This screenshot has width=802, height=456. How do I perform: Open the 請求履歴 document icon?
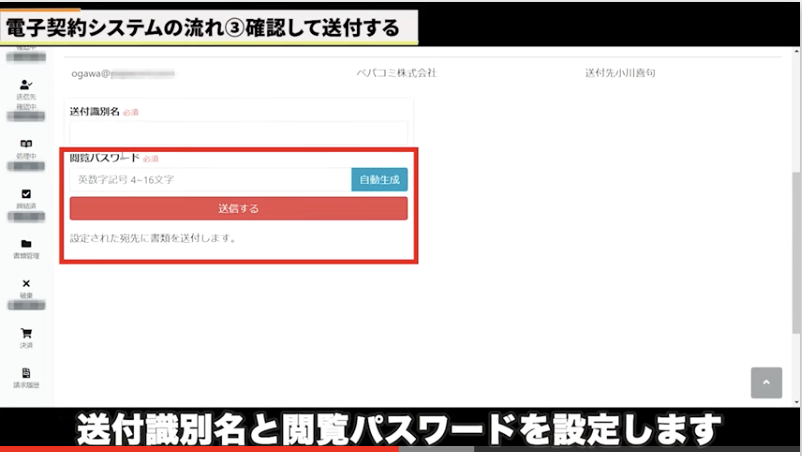tap(26, 374)
